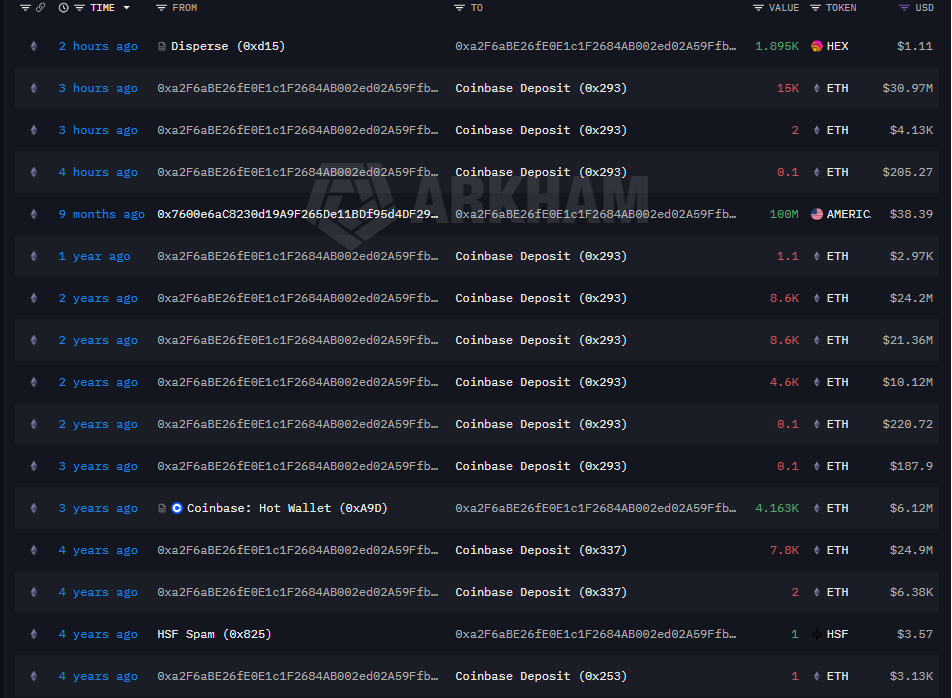Image resolution: width=952 pixels, height=698 pixels.
Task: Open the TO column filter
Action: click(x=460, y=8)
